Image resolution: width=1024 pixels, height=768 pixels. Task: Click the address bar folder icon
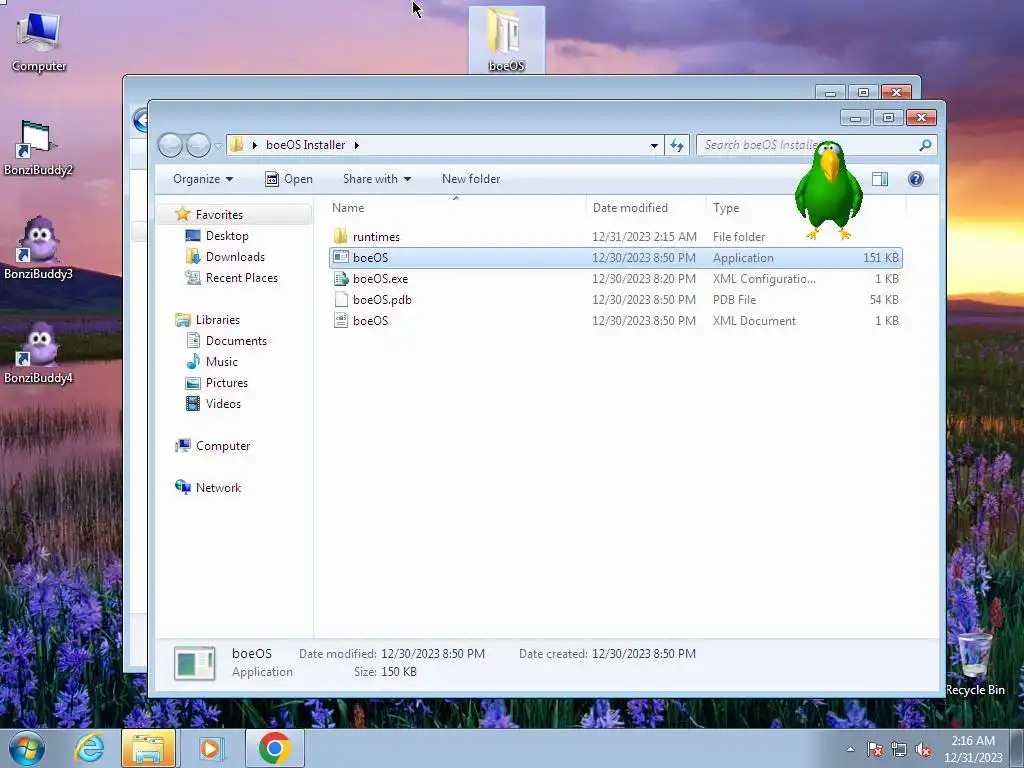pos(237,145)
